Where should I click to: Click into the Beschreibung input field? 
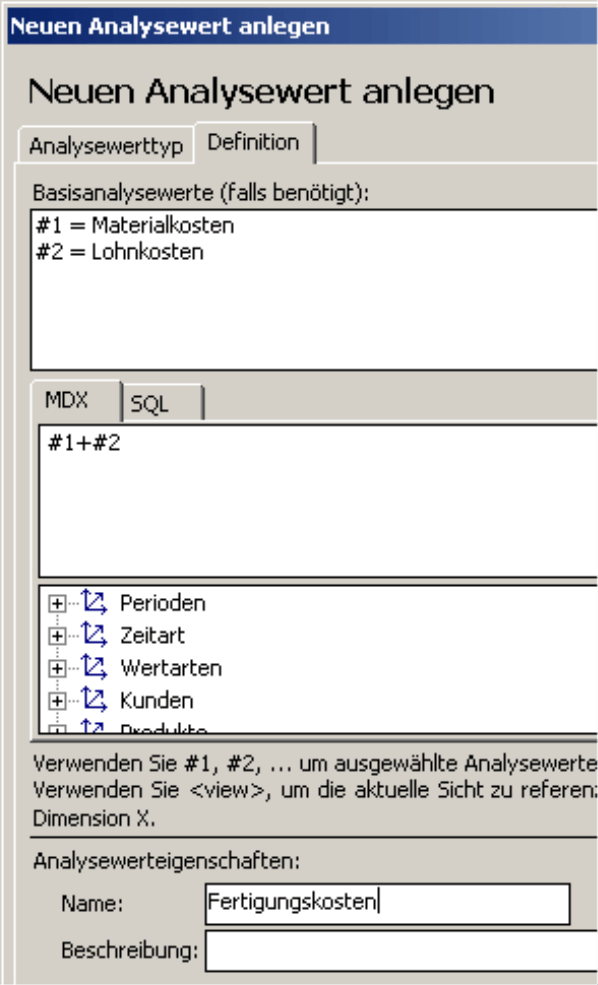click(x=401, y=950)
